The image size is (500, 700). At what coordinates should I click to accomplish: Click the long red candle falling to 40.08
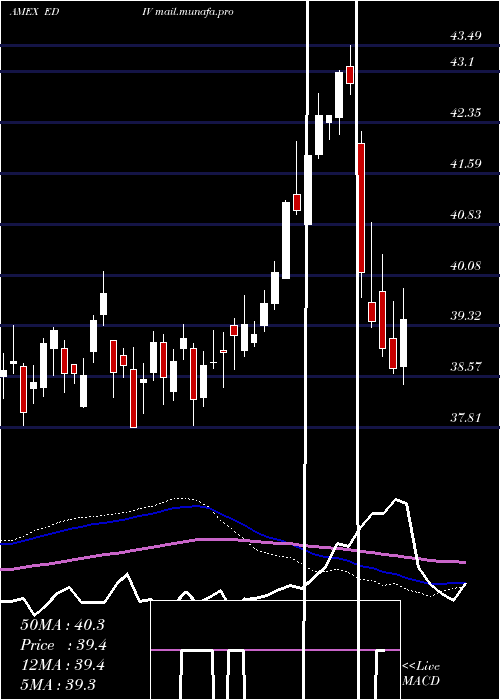[x=361, y=208]
